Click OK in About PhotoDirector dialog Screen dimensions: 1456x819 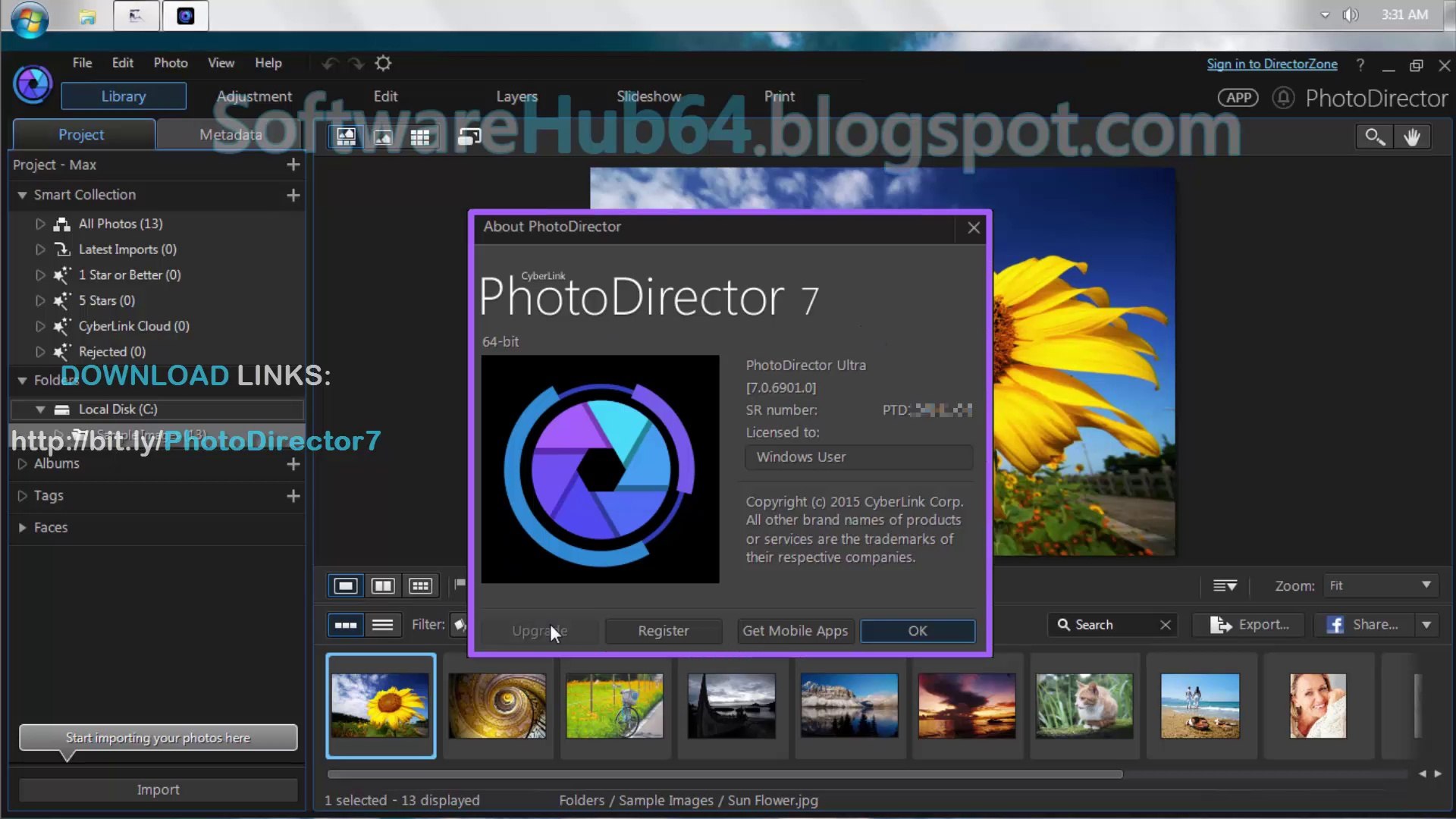tap(918, 631)
